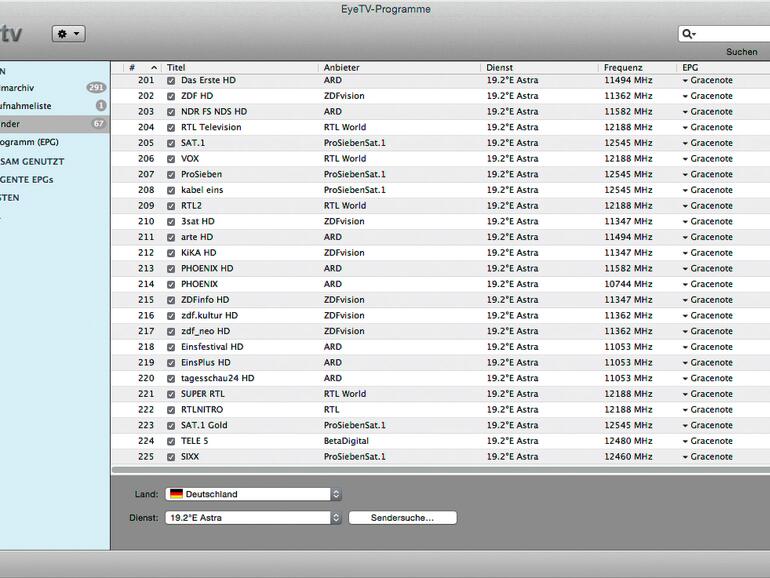This screenshot has height=578, width=770.
Task: Click the Sendersuche button
Action: pyautogui.click(x=403, y=518)
